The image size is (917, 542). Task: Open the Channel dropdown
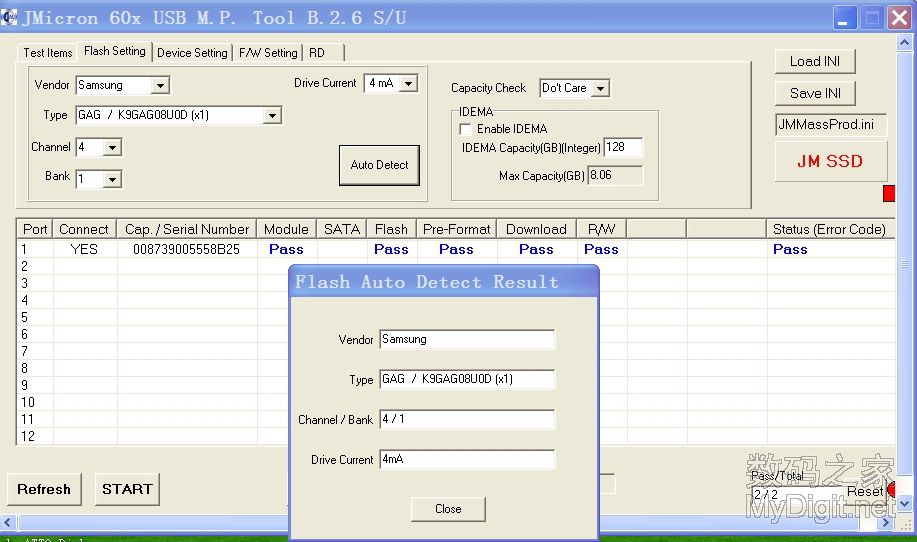pos(112,147)
